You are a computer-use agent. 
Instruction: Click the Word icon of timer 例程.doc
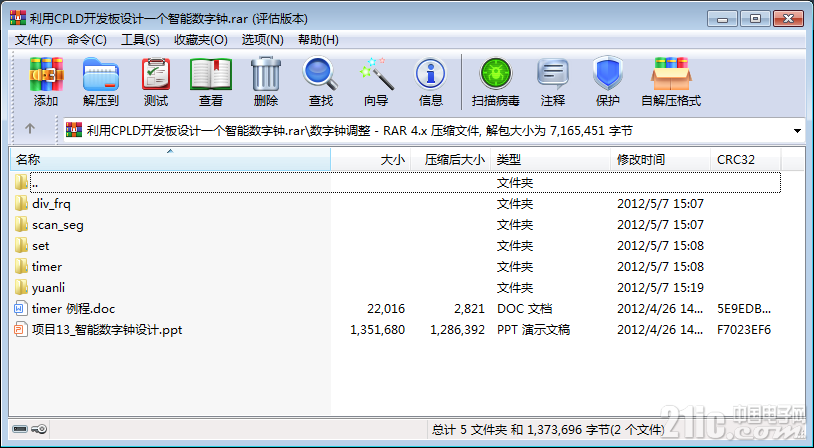point(20,308)
